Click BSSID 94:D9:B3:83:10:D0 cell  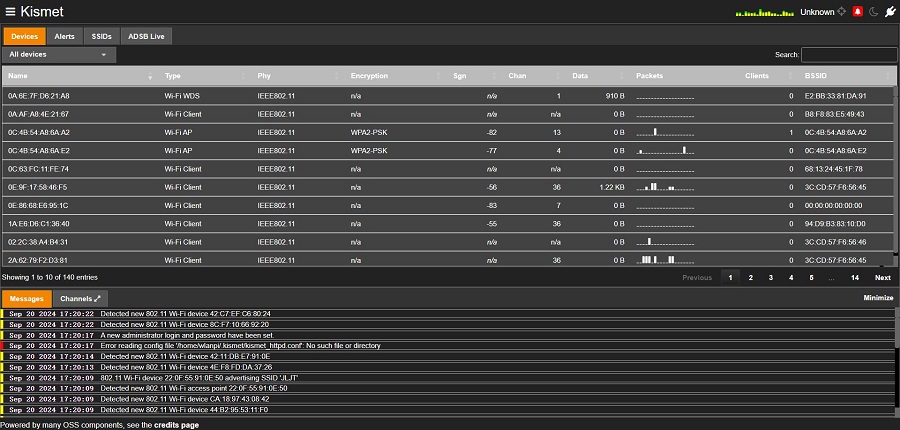[x=836, y=224]
